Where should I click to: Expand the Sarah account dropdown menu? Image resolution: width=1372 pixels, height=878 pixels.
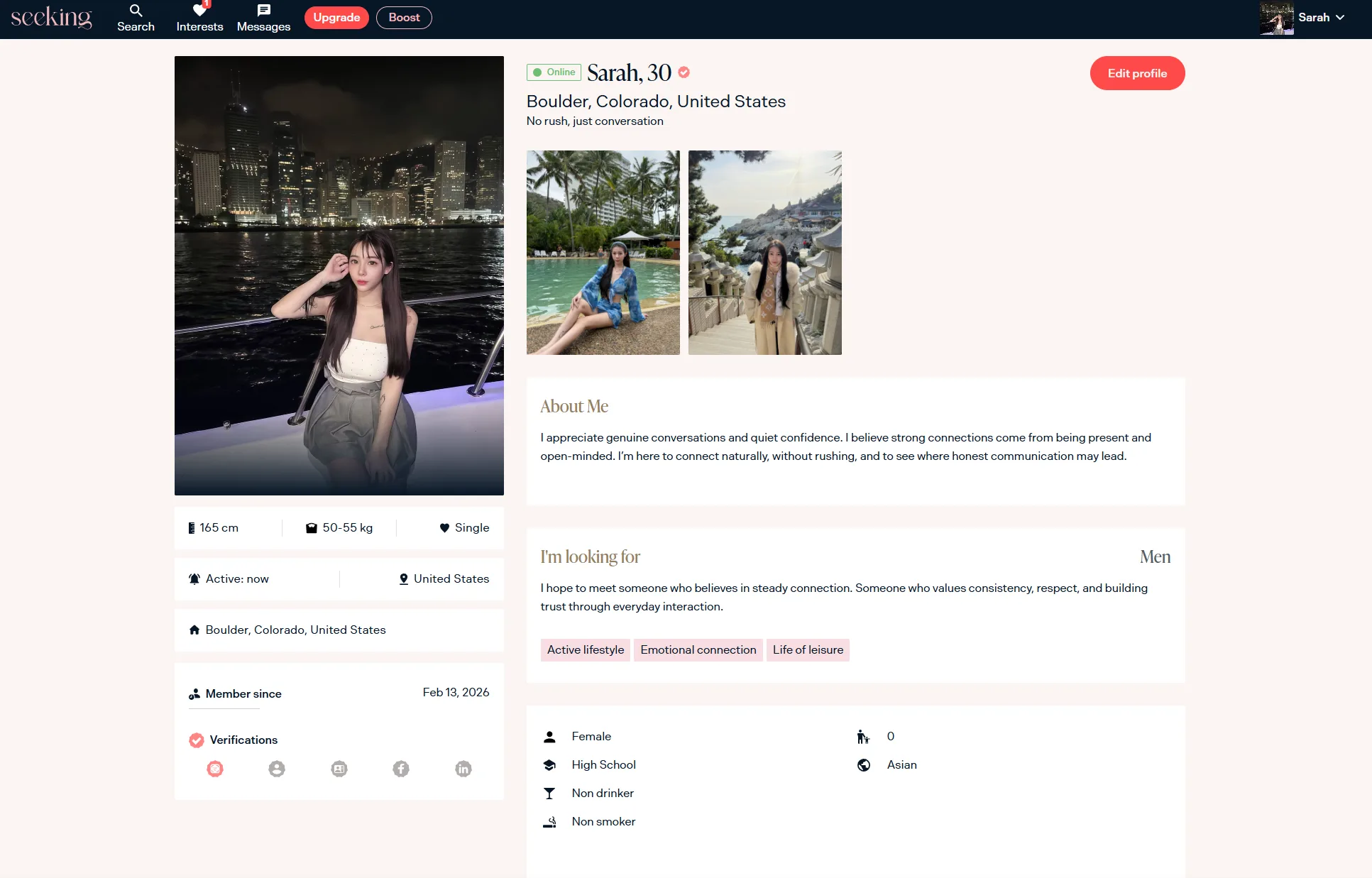click(x=1339, y=18)
